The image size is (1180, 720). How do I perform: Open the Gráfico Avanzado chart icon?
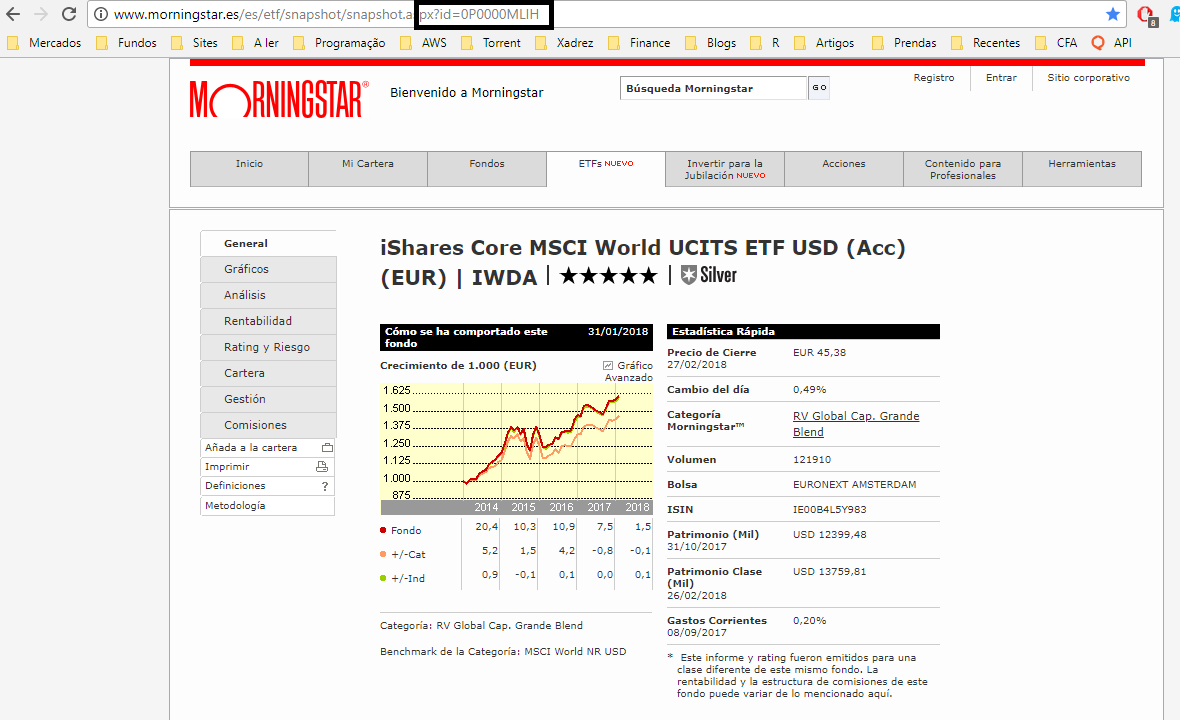(608, 366)
